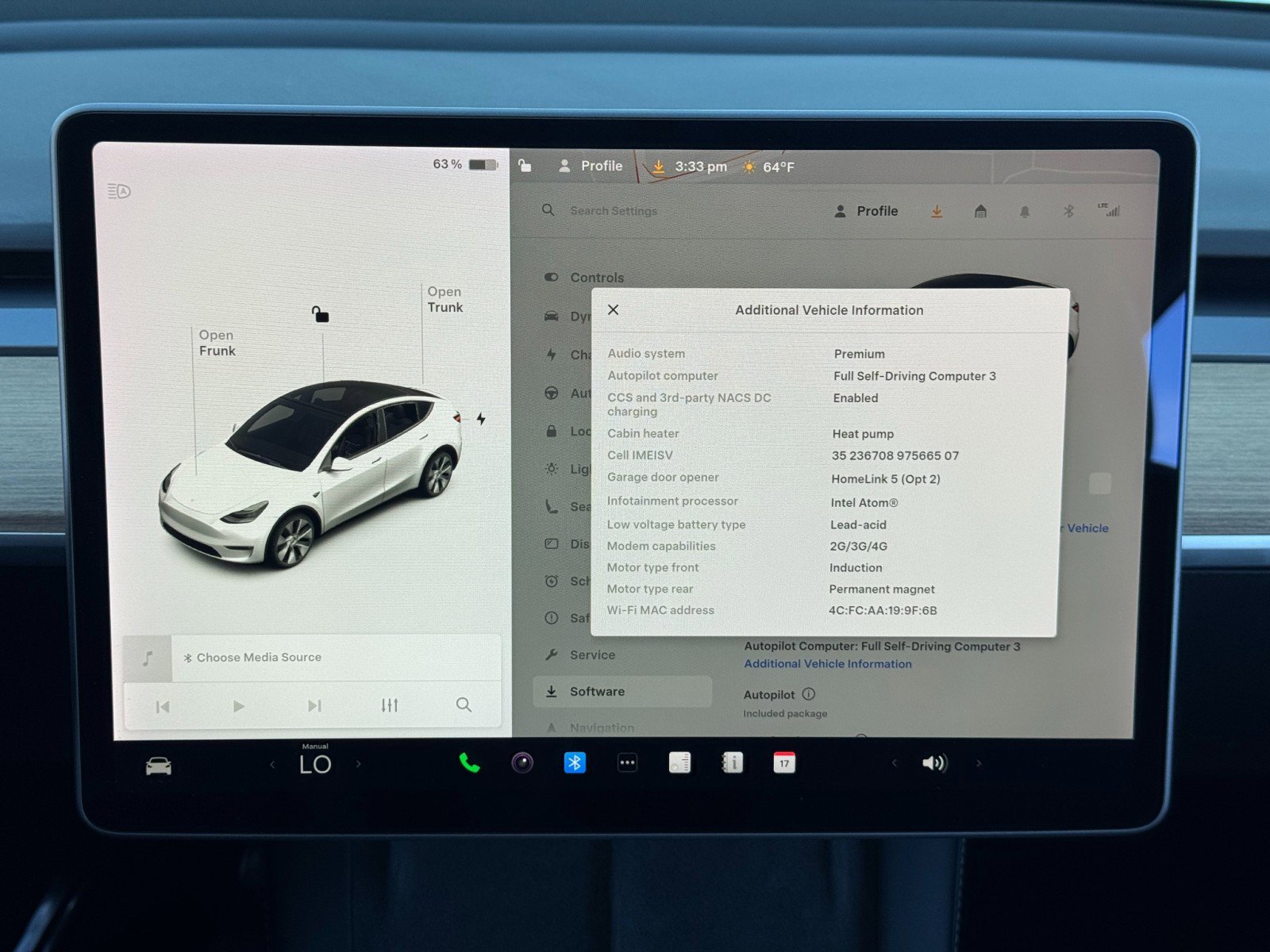Viewport: 1270px width, 952px height.
Task: Open the dashcam camera viewer
Action: tap(523, 762)
